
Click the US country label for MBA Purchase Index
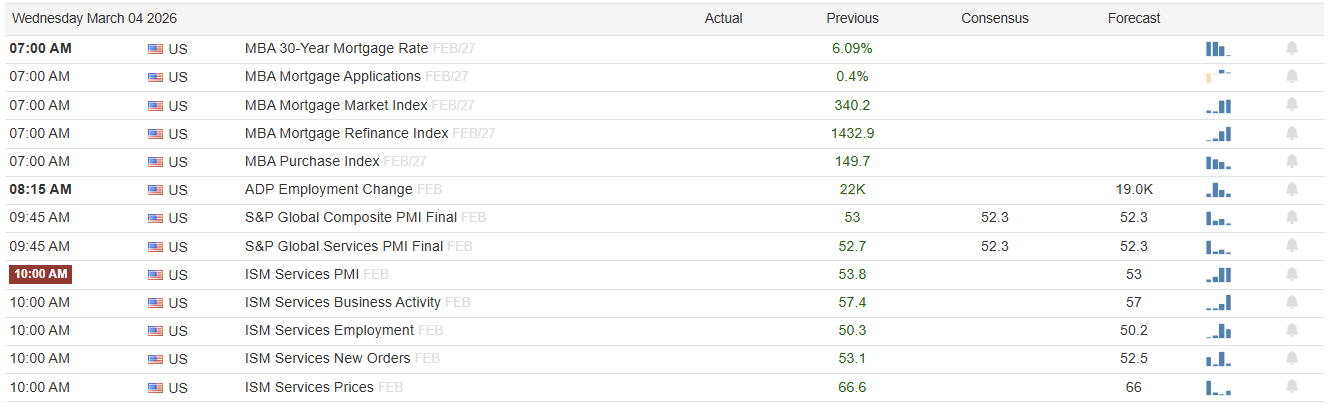pyautogui.click(x=178, y=161)
